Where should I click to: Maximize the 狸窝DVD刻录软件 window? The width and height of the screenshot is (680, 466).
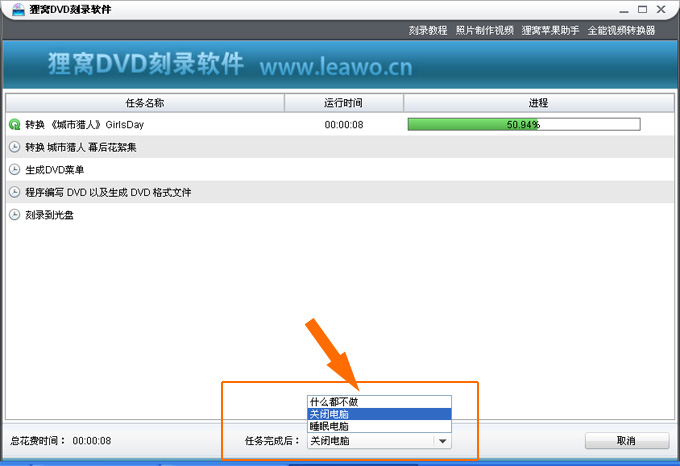pyautogui.click(x=642, y=9)
